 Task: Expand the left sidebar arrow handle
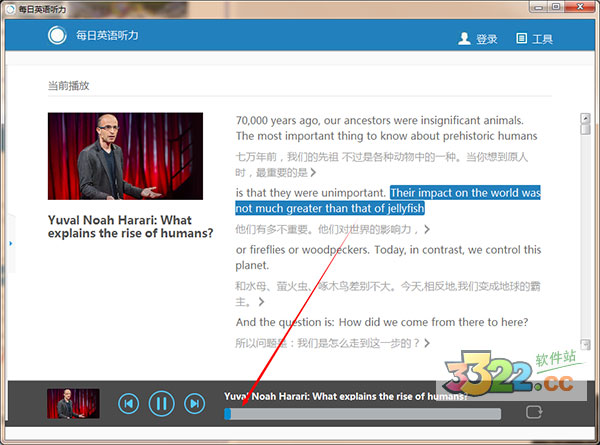coord(11,243)
